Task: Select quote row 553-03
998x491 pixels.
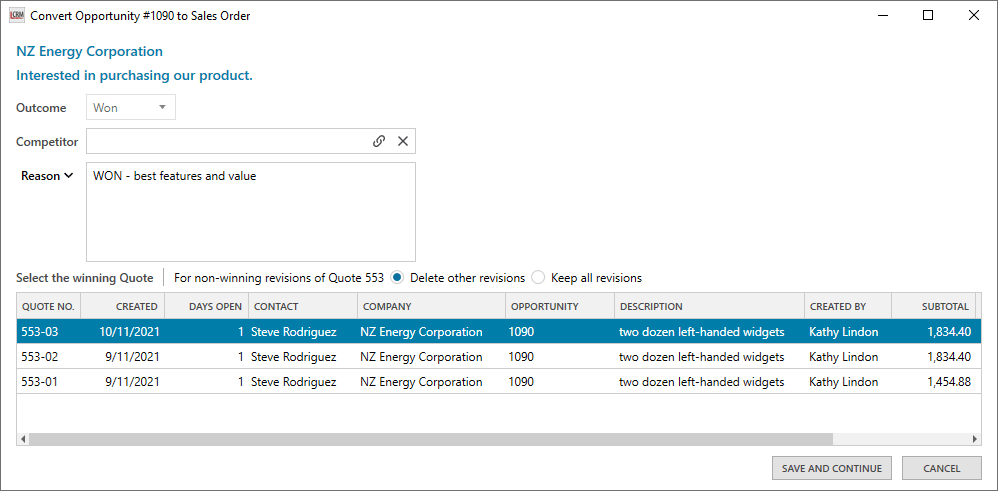Action: coord(499,332)
